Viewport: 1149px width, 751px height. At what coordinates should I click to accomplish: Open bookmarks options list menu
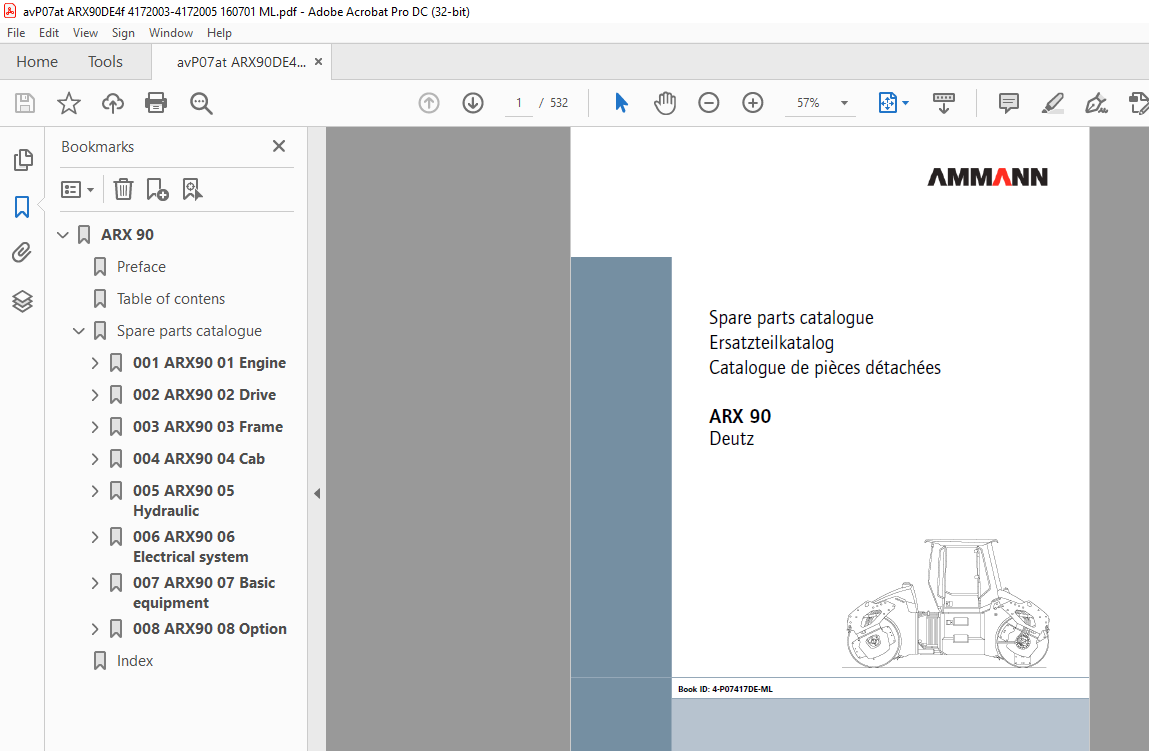pyautogui.click(x=78, y=190)
